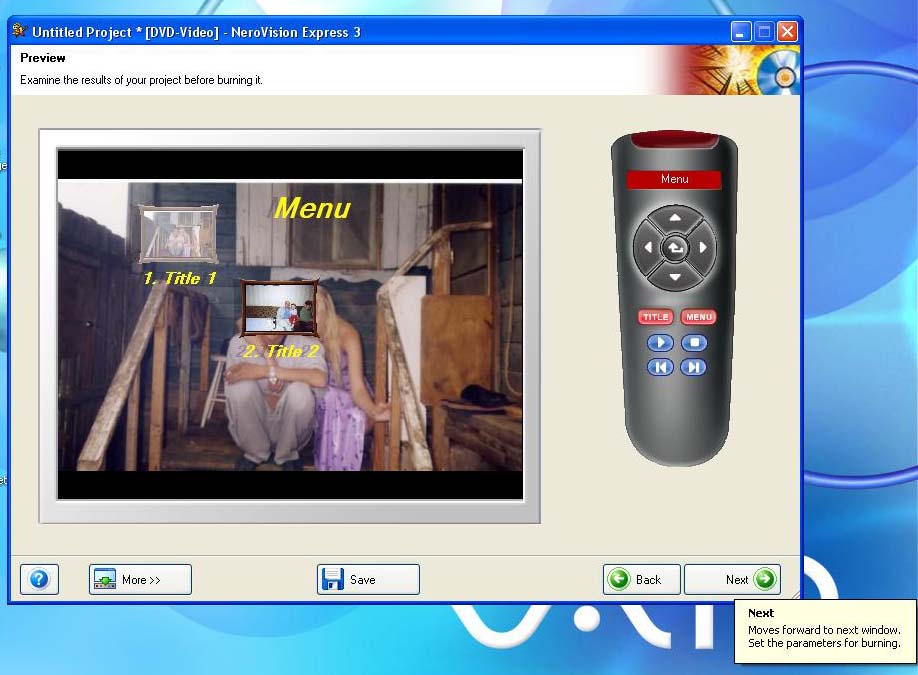Start playback with the remote play button
This screenshot has width=918, height=675.
click(660, 342)
